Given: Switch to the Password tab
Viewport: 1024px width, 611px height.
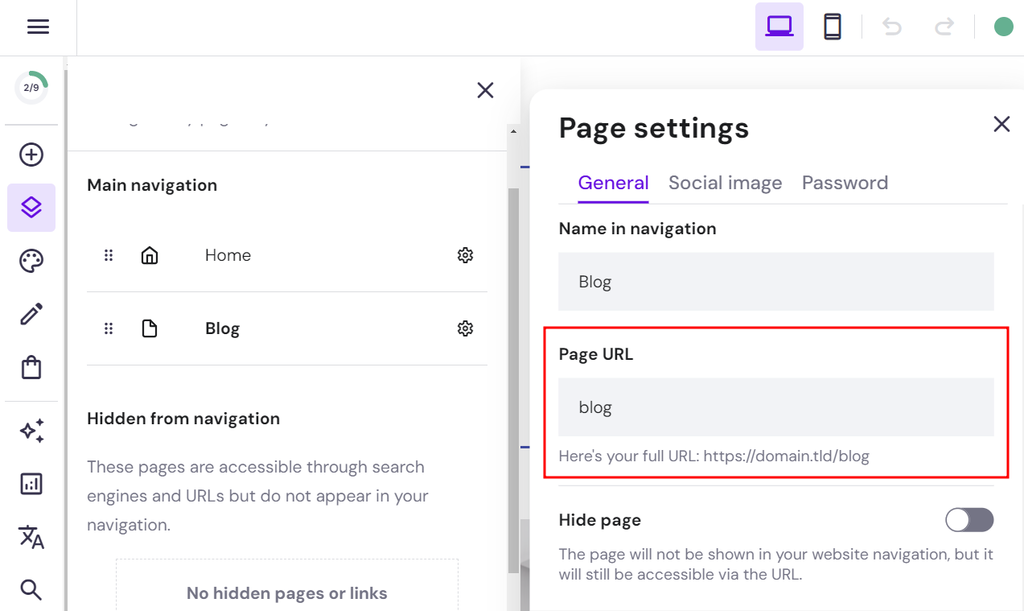Looking at the screenshot, I should (x=845, y=183).
